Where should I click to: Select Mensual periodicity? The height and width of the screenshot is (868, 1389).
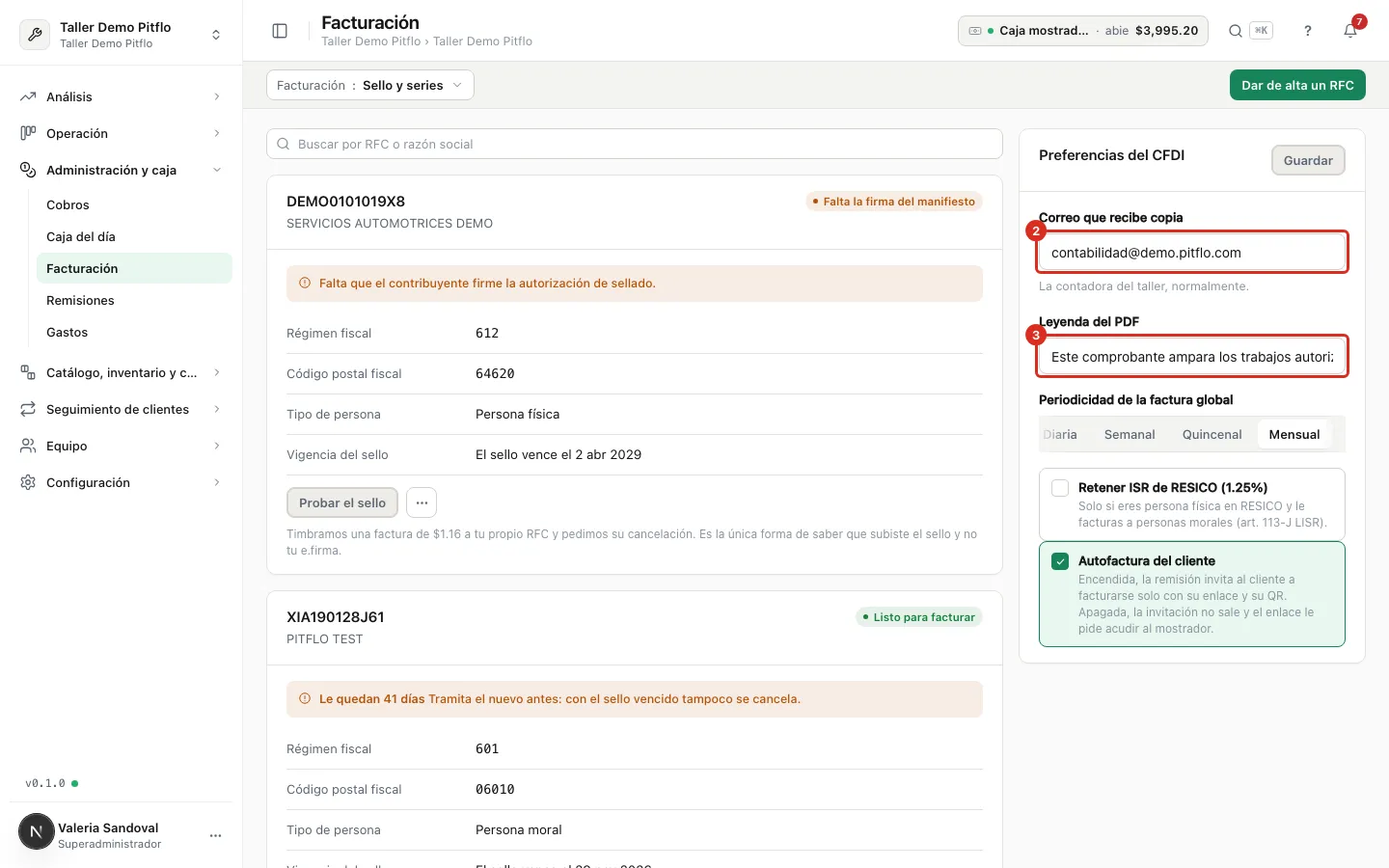pyautogui.click(x=1294, y=435)
